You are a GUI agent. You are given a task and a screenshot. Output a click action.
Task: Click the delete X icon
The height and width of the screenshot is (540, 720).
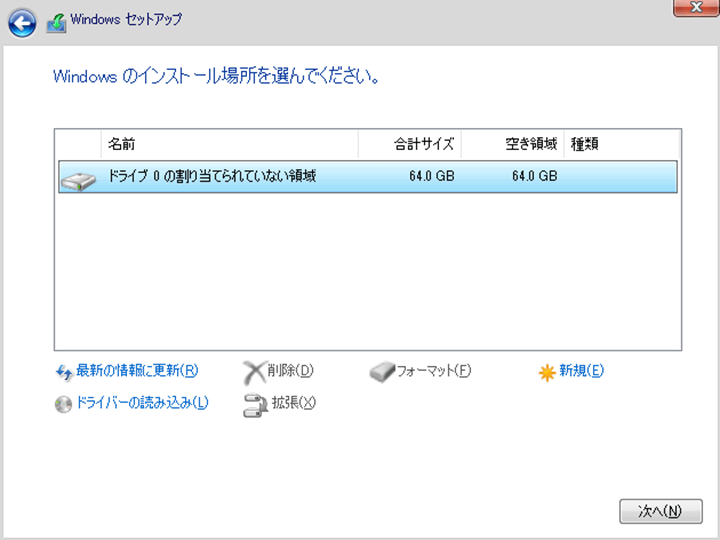254,372
